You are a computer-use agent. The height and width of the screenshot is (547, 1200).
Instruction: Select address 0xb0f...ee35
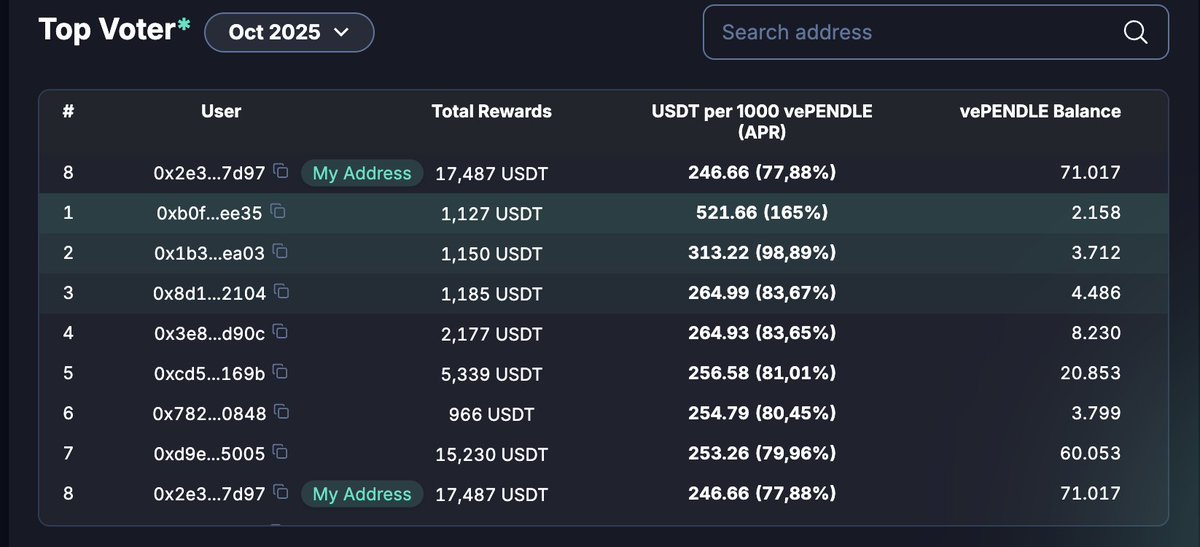point(211,213)
